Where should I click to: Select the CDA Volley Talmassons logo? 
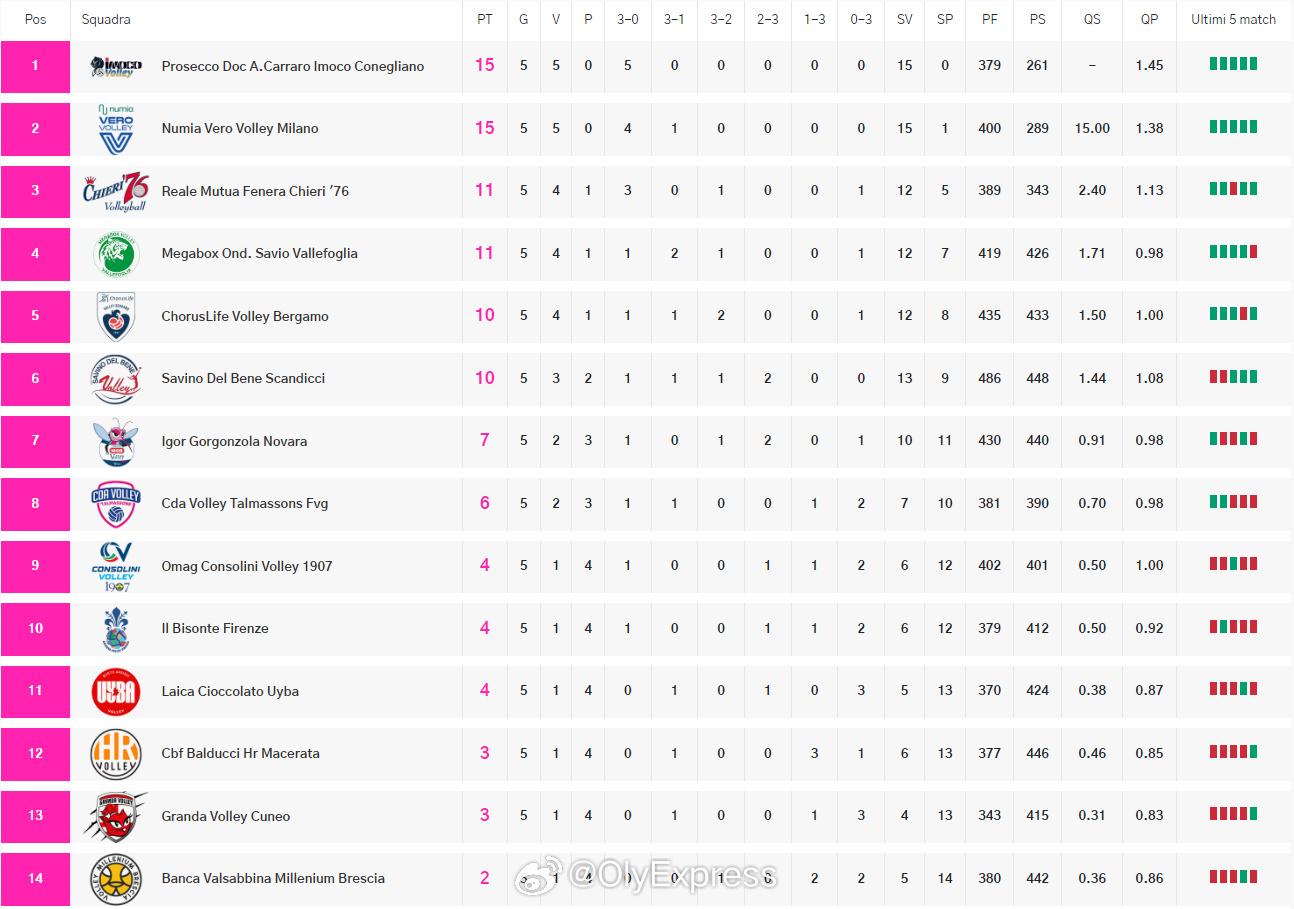click(x=116, y=504)
